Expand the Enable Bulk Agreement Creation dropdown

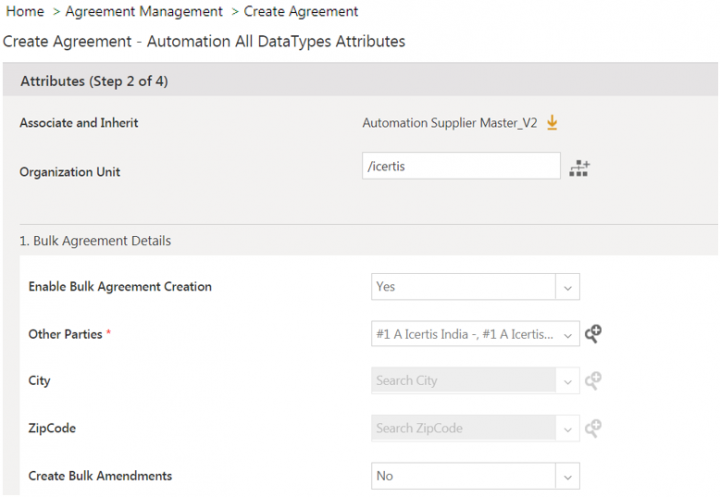coord(567,287)
